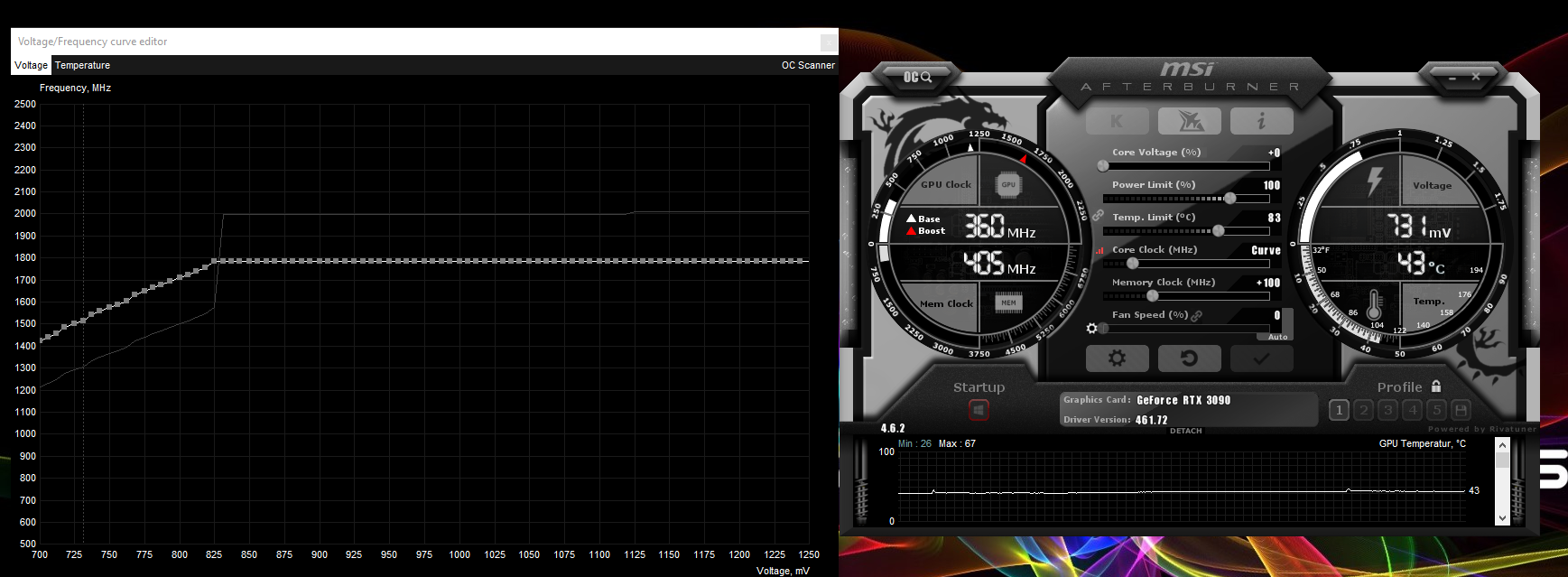Click the version number "4.6.2"
This screenshot has width=1568, height=577.
(893, 428)
